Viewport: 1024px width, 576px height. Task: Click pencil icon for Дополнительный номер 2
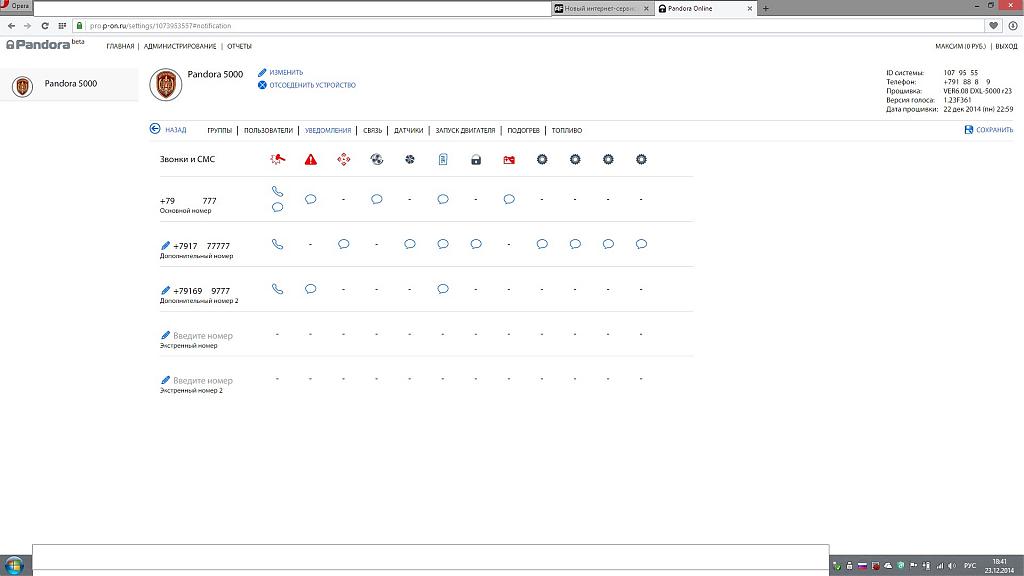click(x=165, y=291)
